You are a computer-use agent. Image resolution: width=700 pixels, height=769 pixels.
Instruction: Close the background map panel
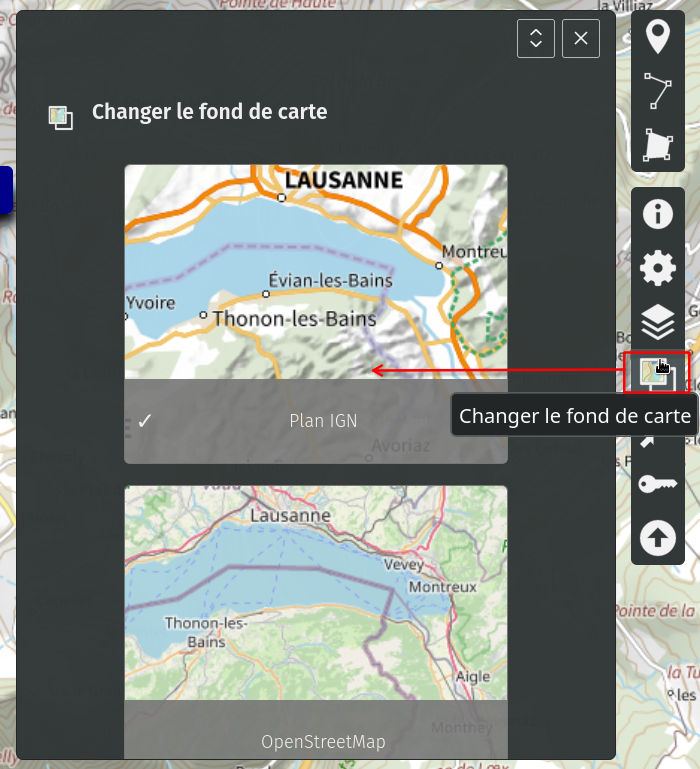581,39
